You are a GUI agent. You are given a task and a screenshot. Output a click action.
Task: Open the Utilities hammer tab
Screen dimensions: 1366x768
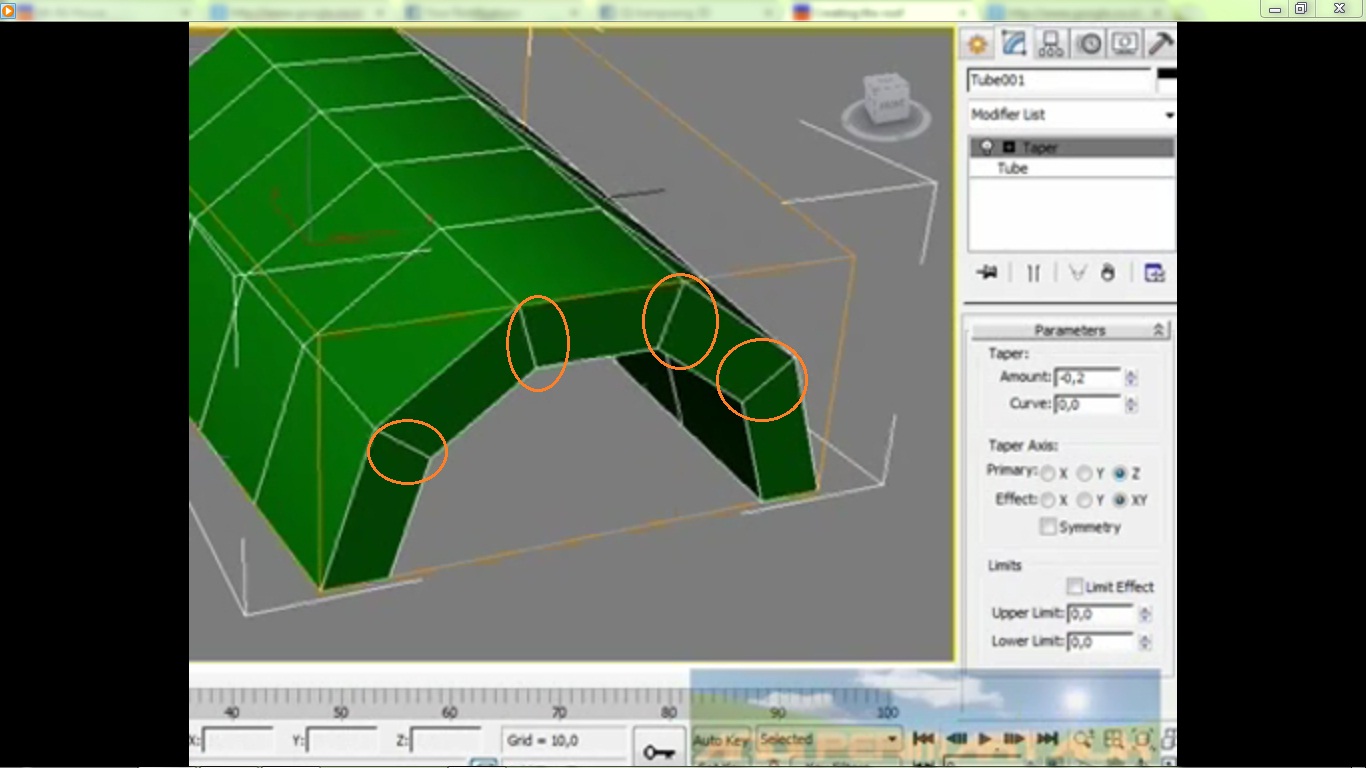point(1160,44)
